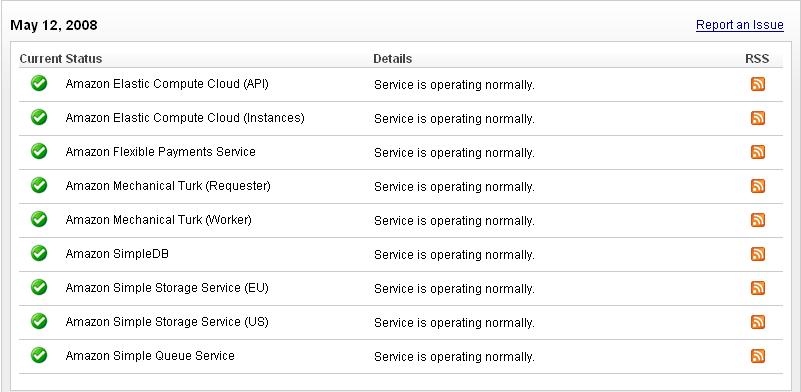Click the Current Status column header
The height and width of the screenshot is (392, 801).
pos(61,59)
